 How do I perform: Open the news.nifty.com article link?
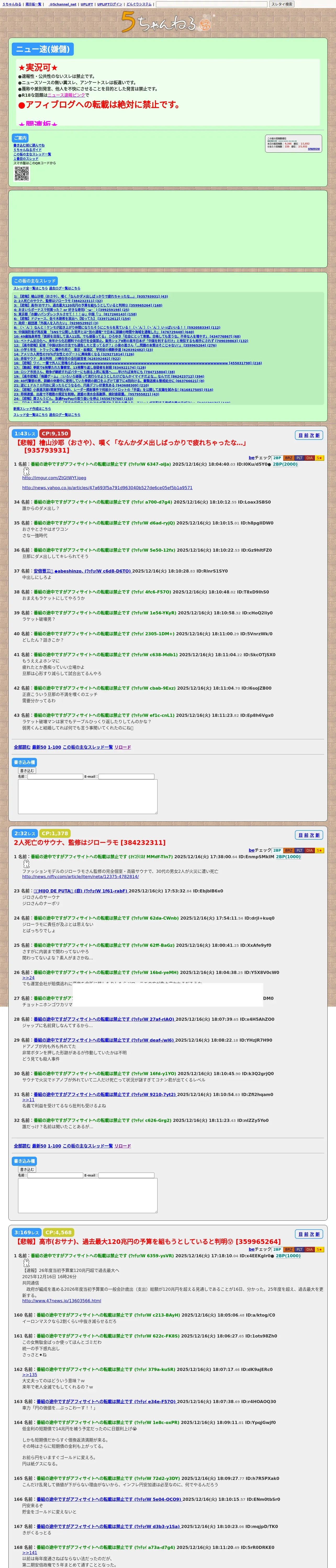coord(81,877)
